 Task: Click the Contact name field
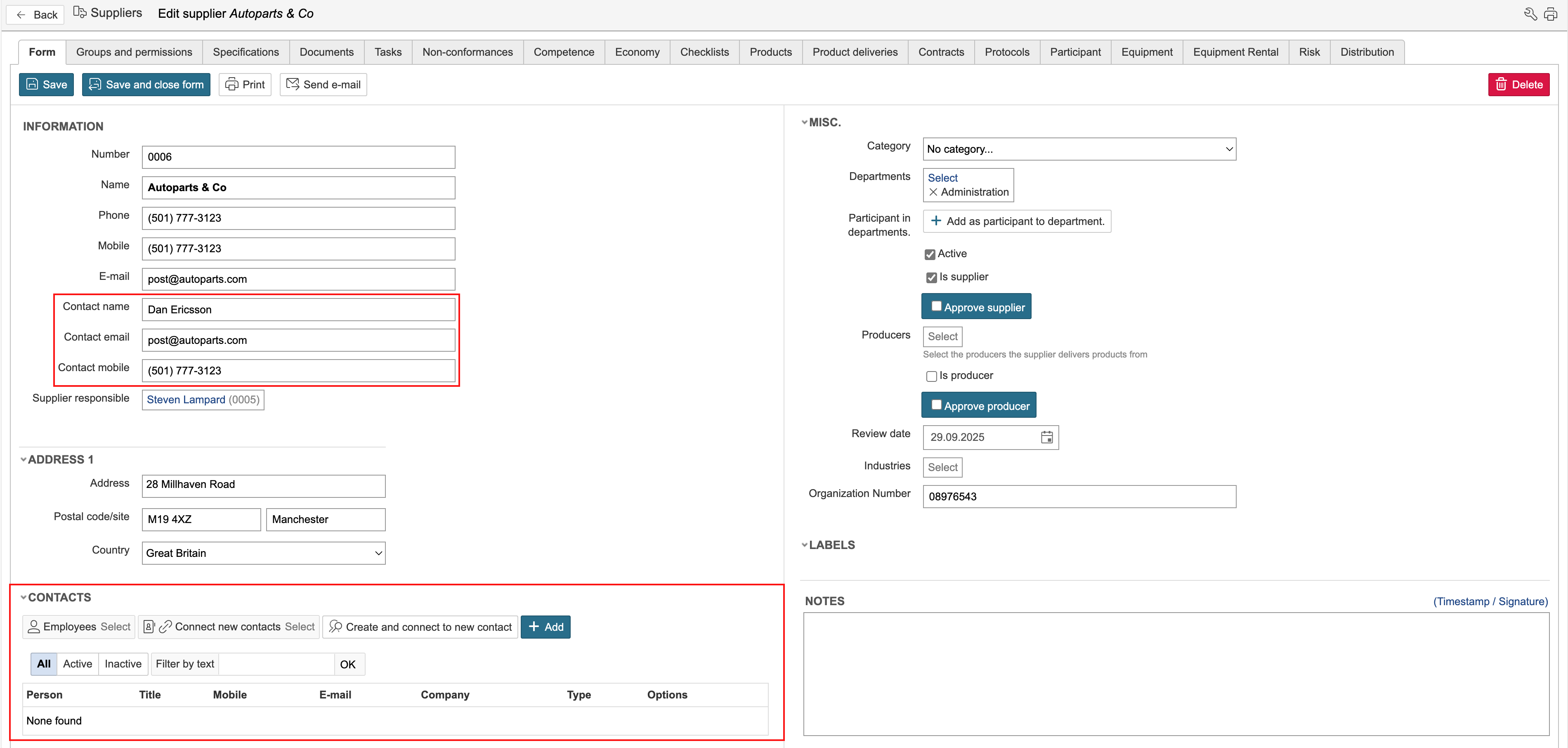click(298, 310)
